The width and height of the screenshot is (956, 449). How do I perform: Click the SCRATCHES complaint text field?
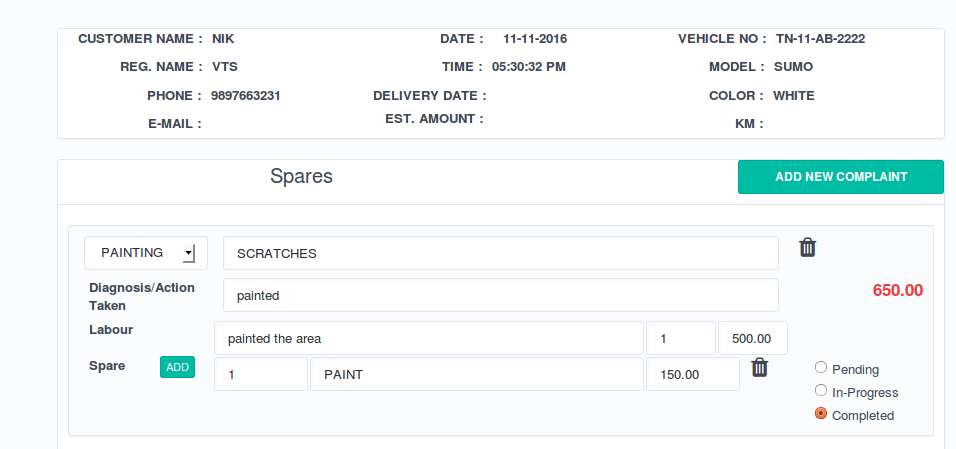(x=500, y=253)
